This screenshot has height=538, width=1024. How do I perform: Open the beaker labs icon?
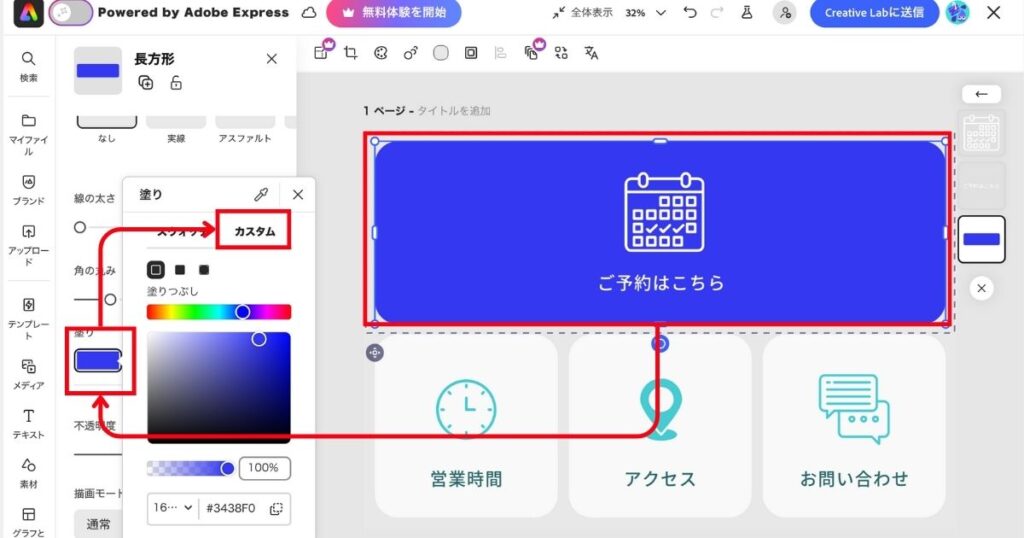tap(746, 13)
